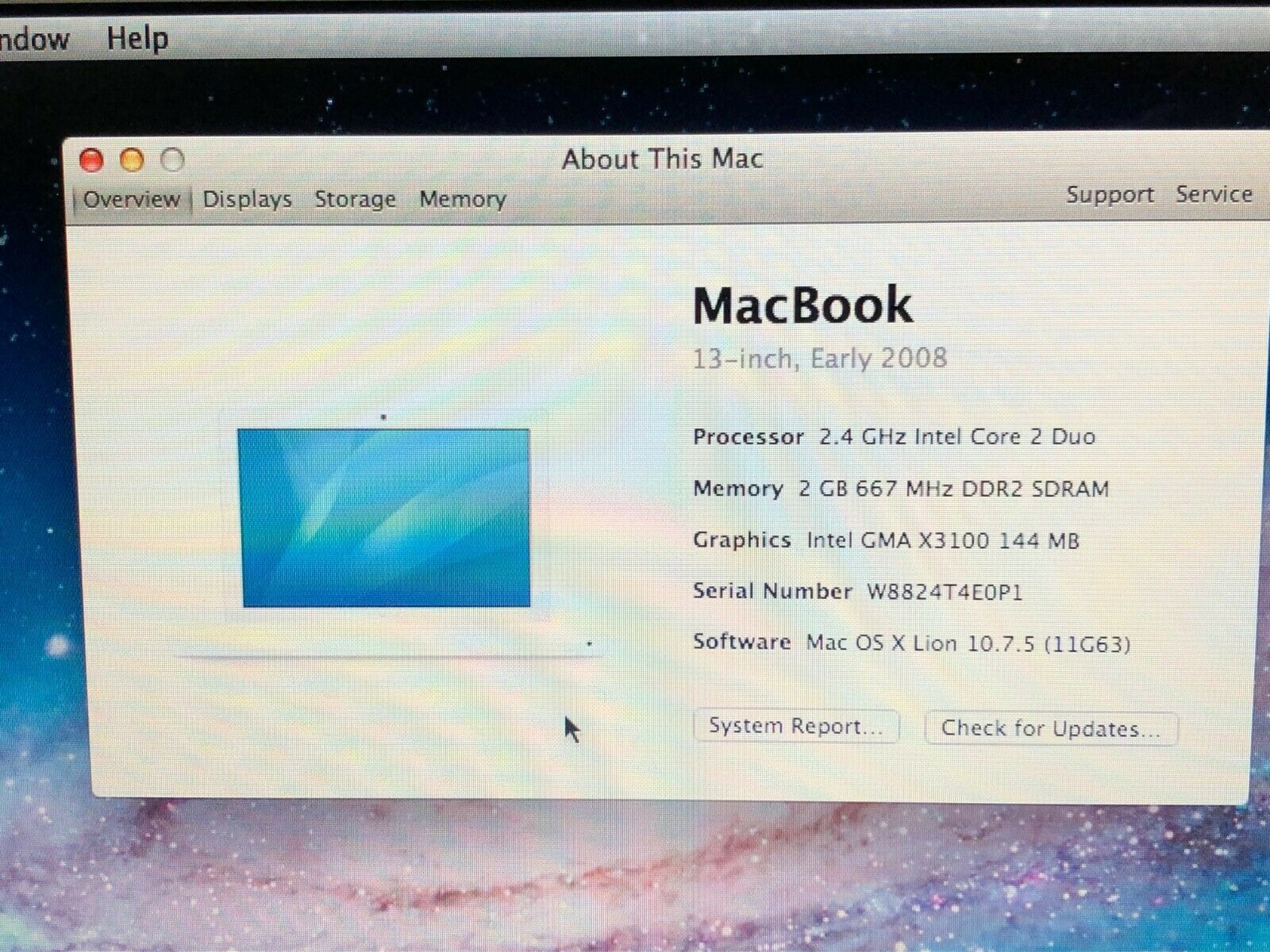Click the Software label
The image size is (1270, 952).
[x=742, y=641]
